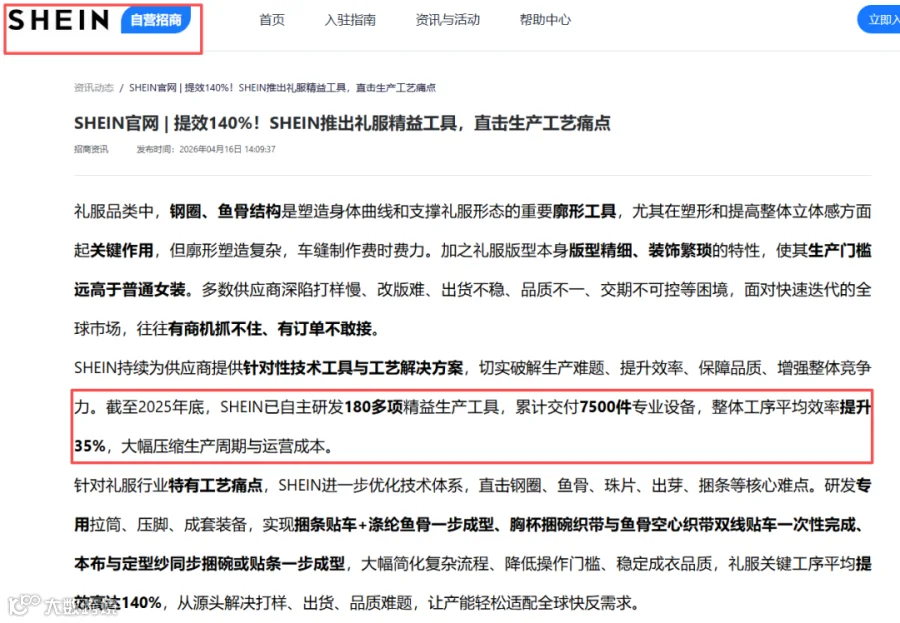Click the bold text 特有工艺痛点
Image resolution: width=900 pixels, height=623 pixels.
tap(215, 486)
